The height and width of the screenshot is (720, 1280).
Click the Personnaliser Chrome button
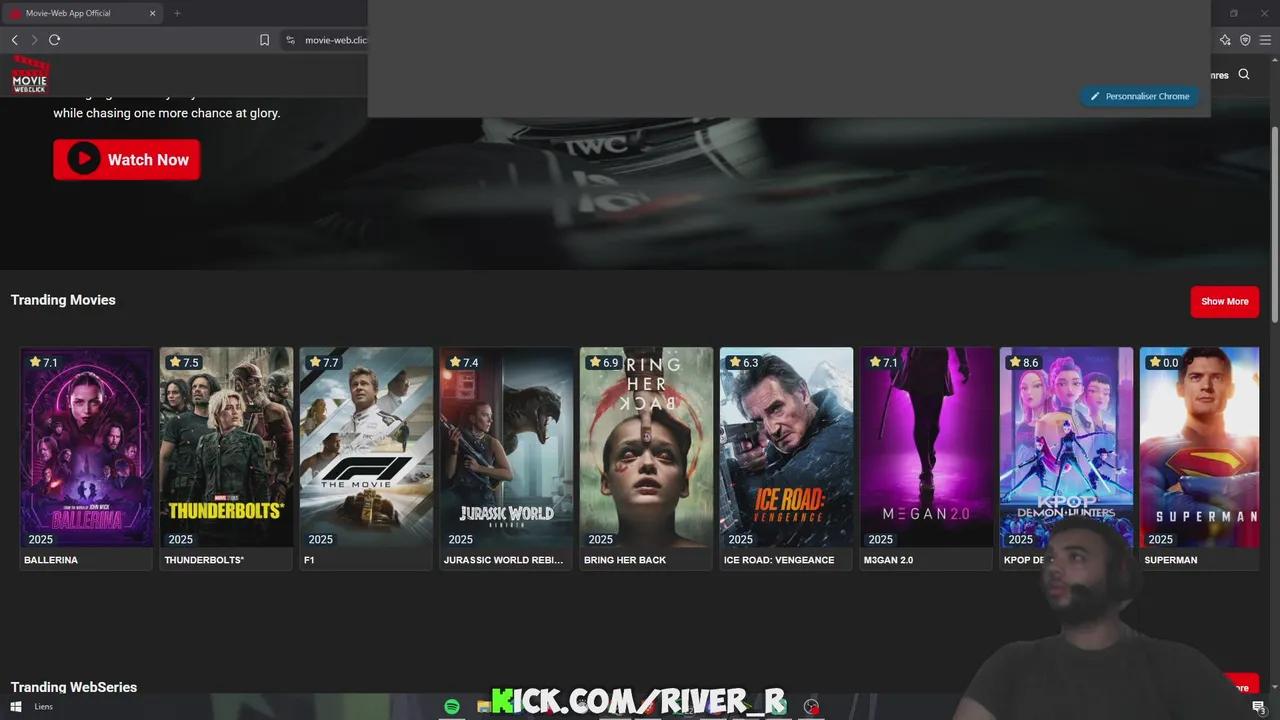1139,96
